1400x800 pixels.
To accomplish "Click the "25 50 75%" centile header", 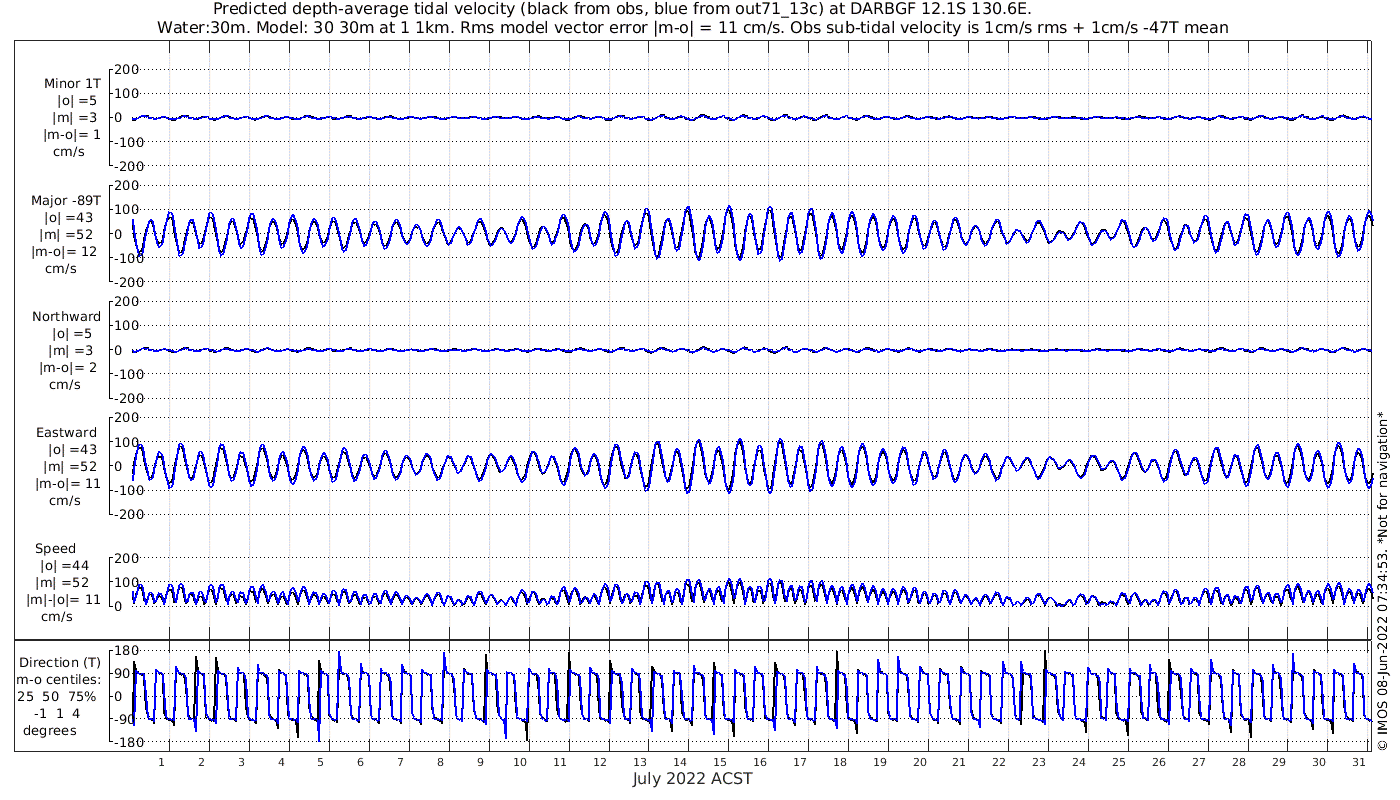I will (x=58, y=696).
